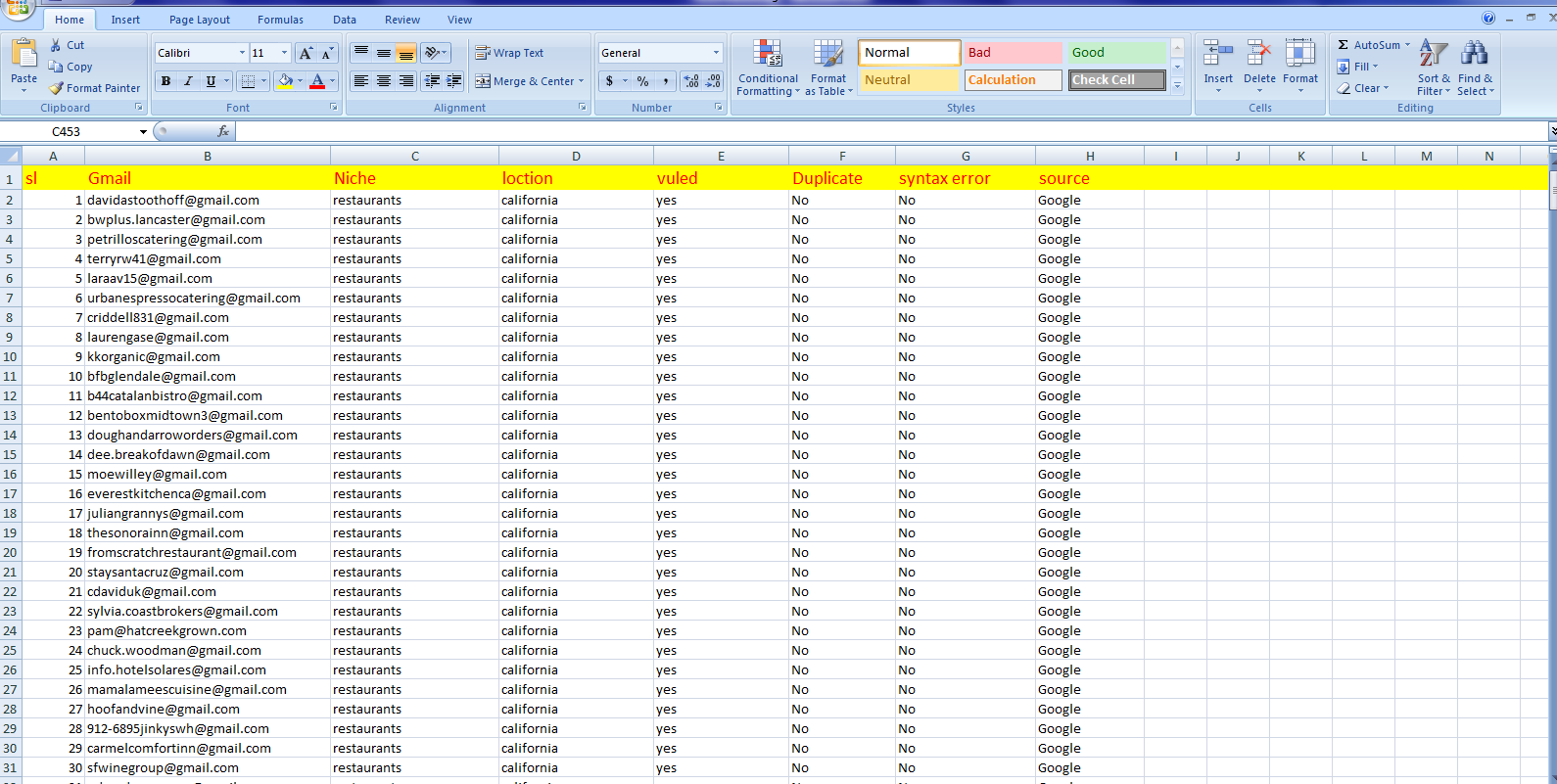Apply the yellow fill color swatch
This screenshot has height=784, width=1557.
tap(285, 81)
